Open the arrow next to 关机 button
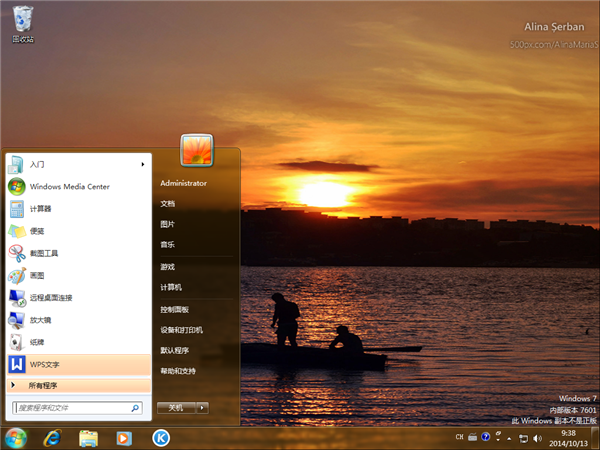 pyautogui.click(x=202, y=408)
